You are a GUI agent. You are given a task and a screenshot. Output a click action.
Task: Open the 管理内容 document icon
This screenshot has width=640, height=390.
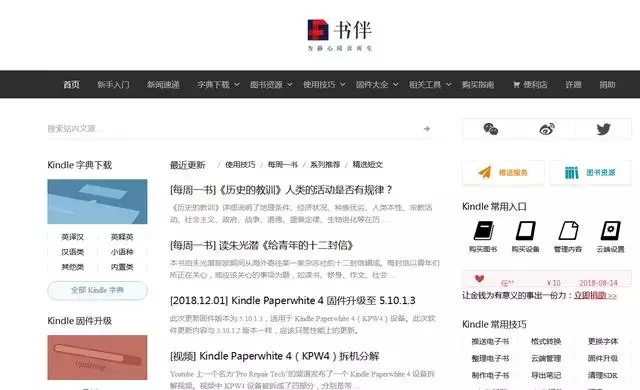pyautogui.click(x=568, y=230)
